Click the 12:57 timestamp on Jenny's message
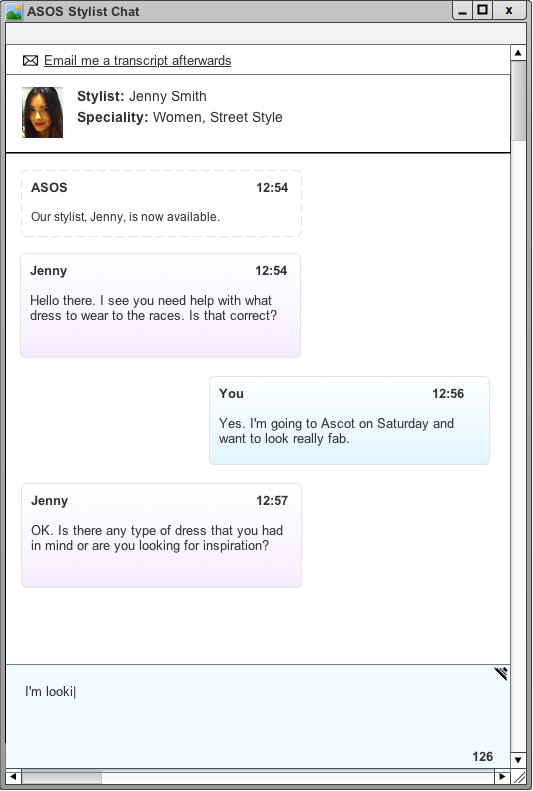 [272, 500]
